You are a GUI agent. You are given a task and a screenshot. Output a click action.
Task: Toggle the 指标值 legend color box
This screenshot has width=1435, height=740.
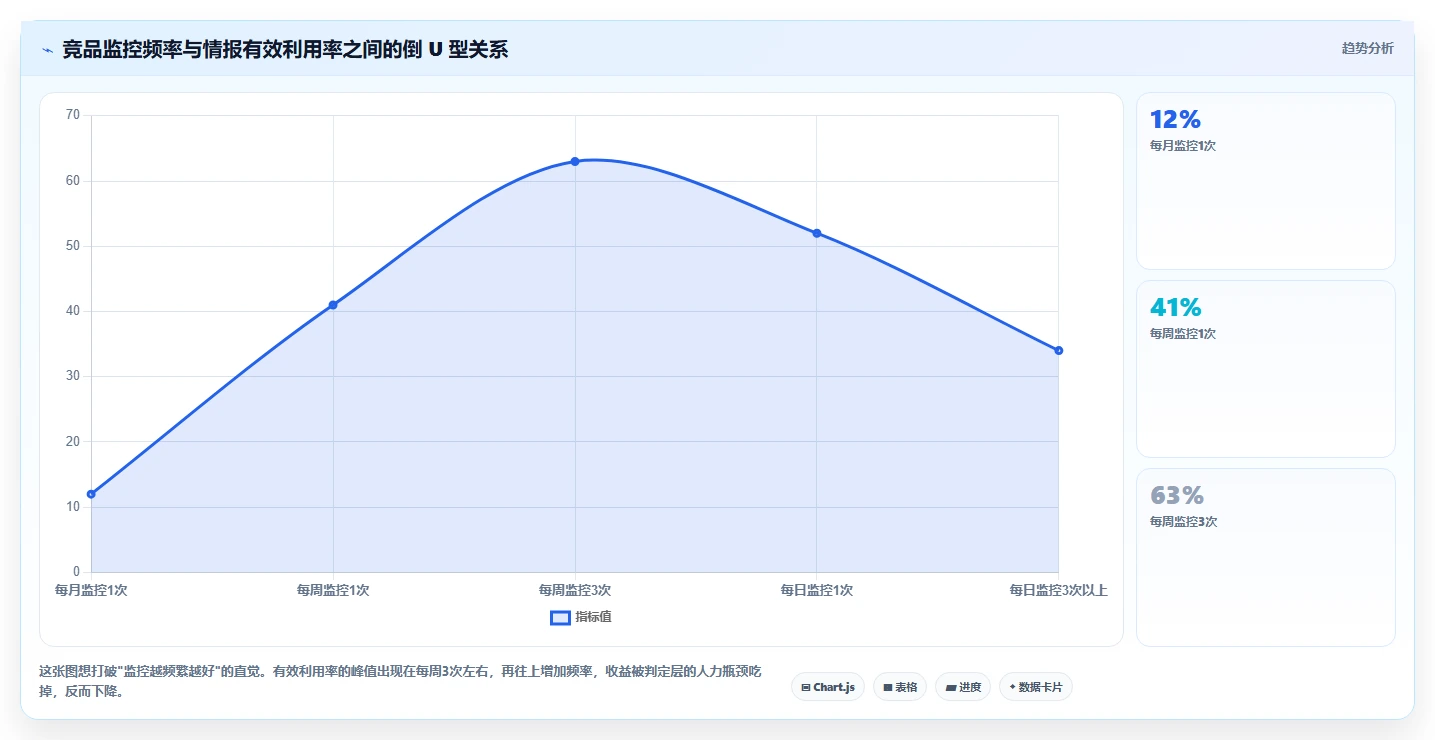click(560, 617)
